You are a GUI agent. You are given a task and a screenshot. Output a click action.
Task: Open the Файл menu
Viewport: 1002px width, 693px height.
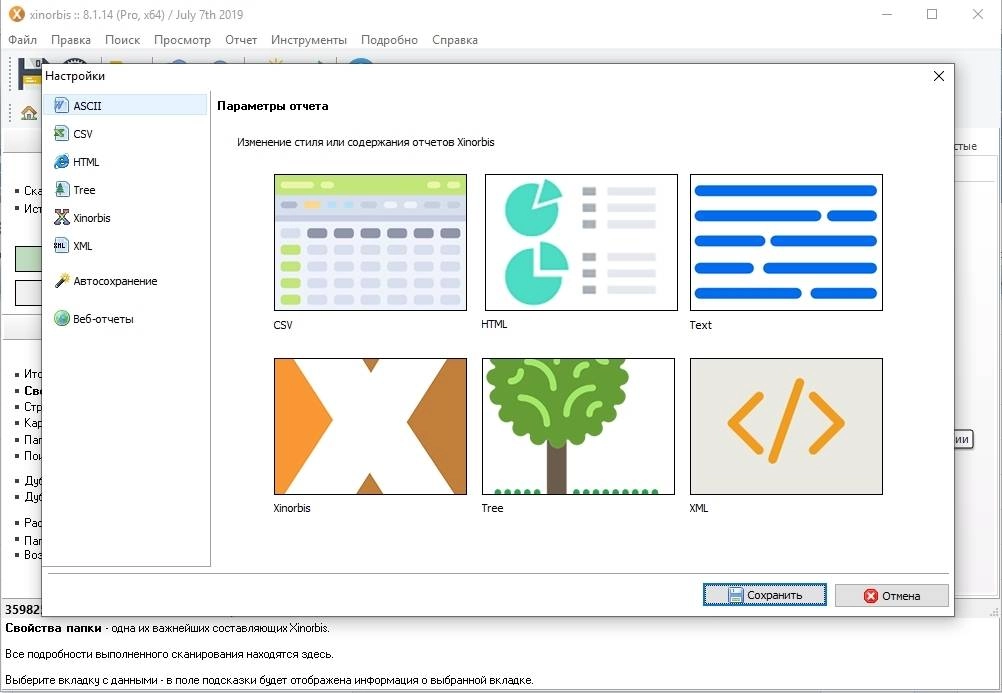pyautogui.click(x=22, y=40)
